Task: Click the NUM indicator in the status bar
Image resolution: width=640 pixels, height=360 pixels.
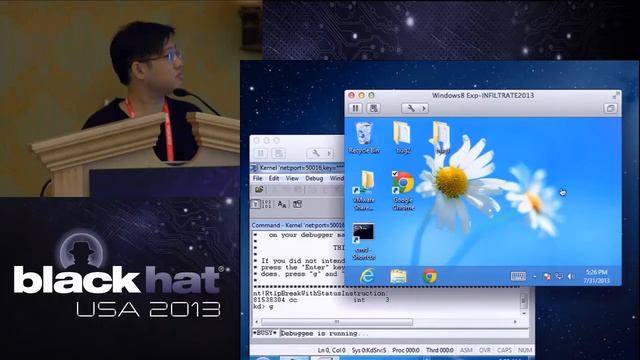Action: (525, 350)
